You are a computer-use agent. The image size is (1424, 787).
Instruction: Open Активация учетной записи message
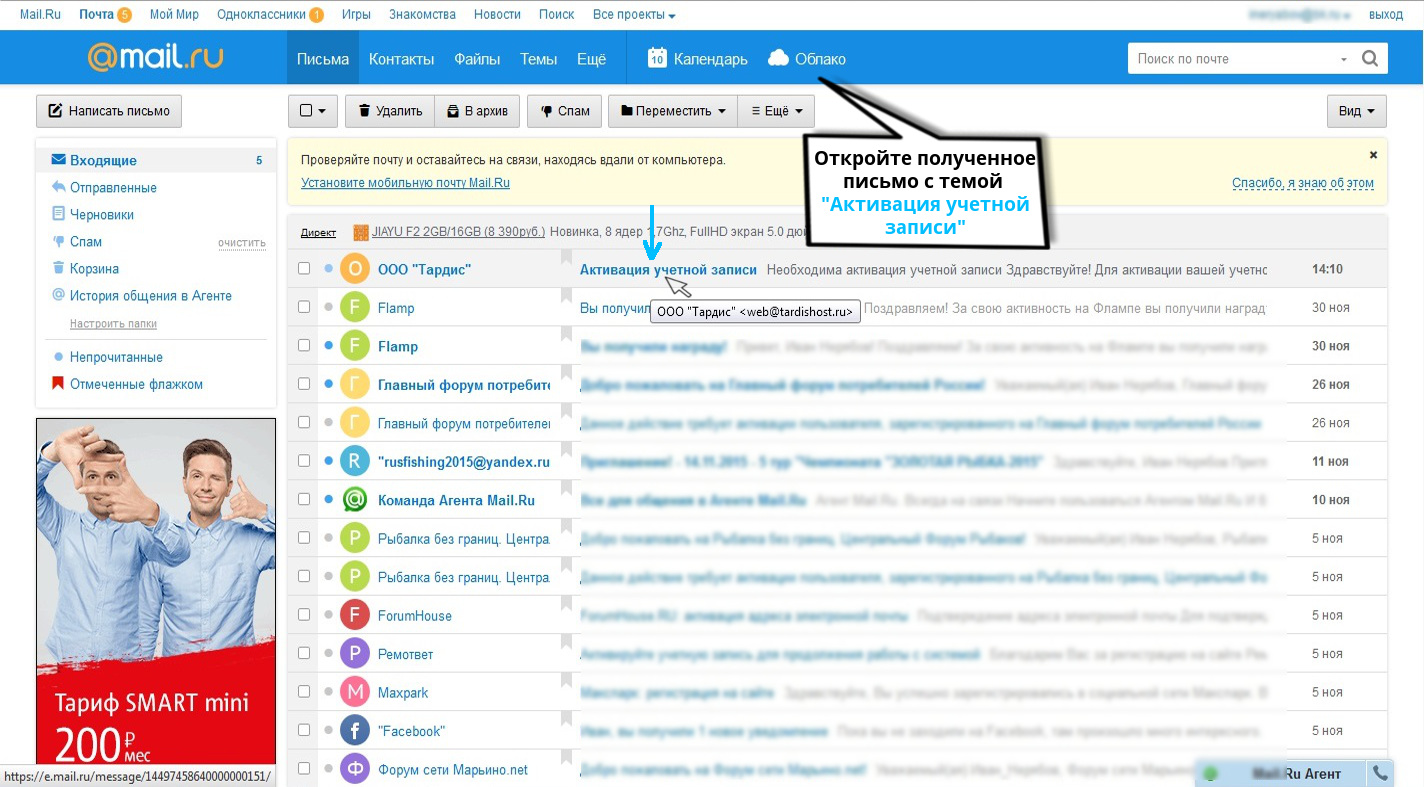(668, 269)
